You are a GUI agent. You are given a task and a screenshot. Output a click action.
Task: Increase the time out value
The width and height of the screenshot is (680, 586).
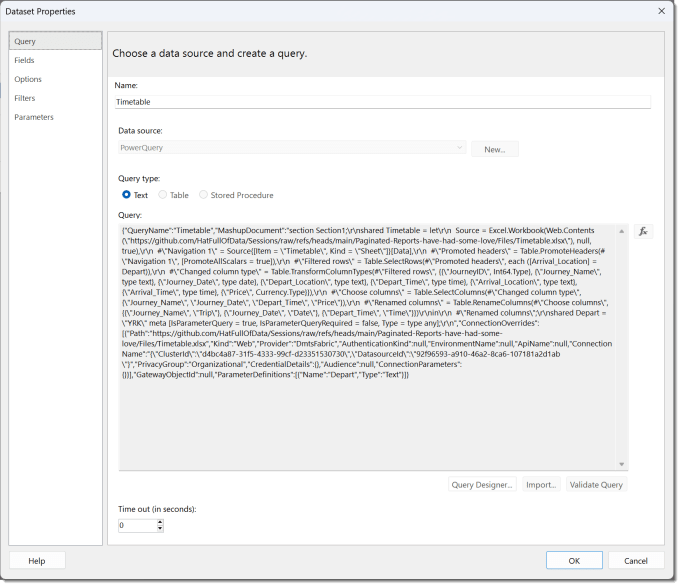160,523
